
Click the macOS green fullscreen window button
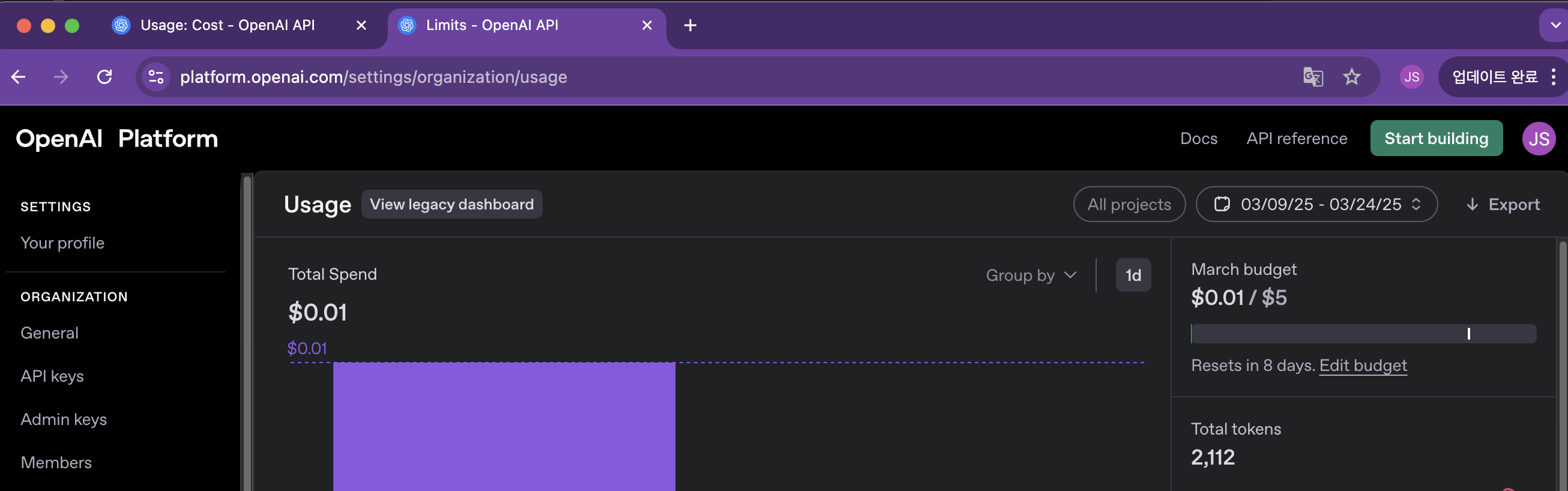click(x=72, y=26)
